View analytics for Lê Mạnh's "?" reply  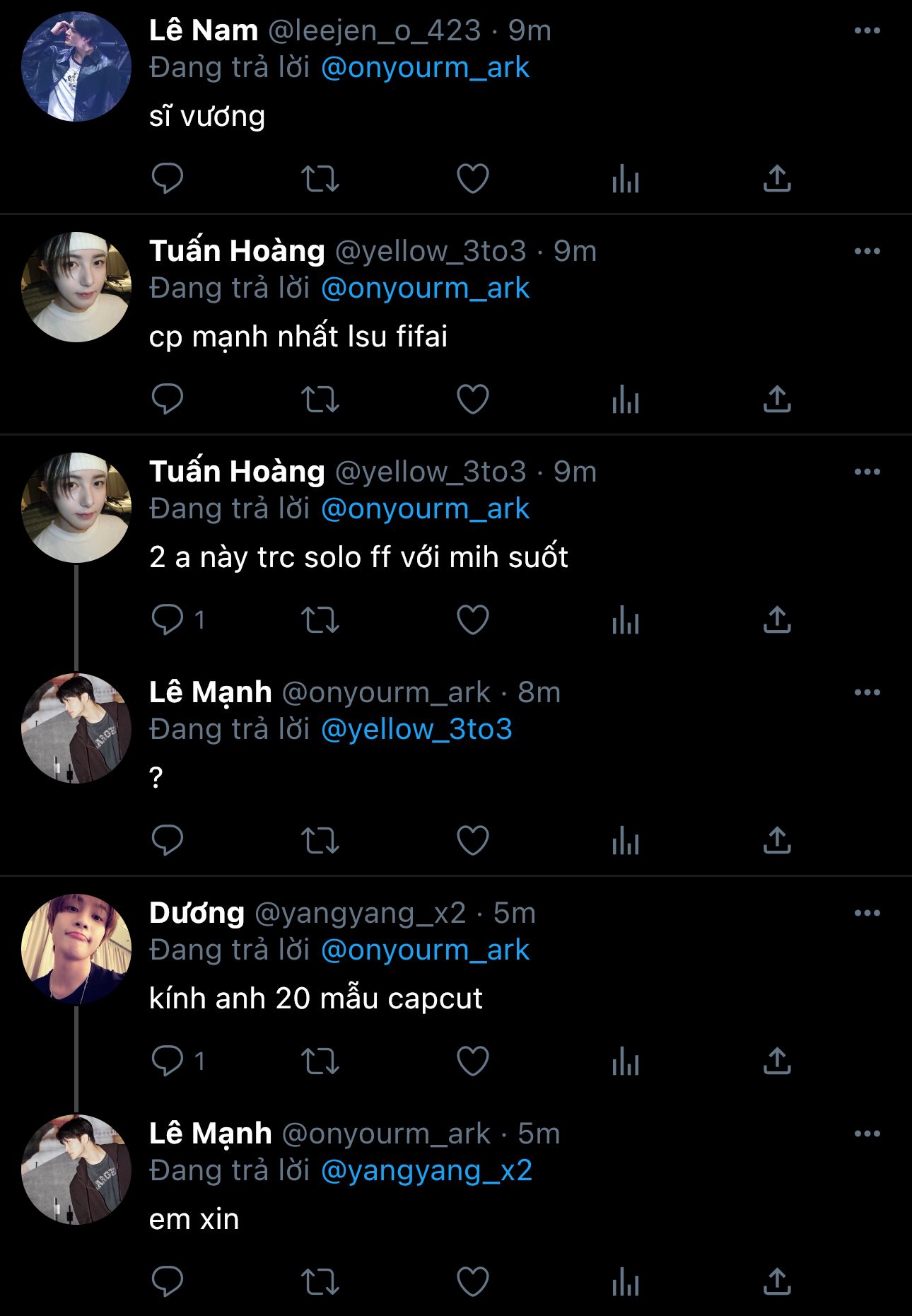[x=625, y=840]
